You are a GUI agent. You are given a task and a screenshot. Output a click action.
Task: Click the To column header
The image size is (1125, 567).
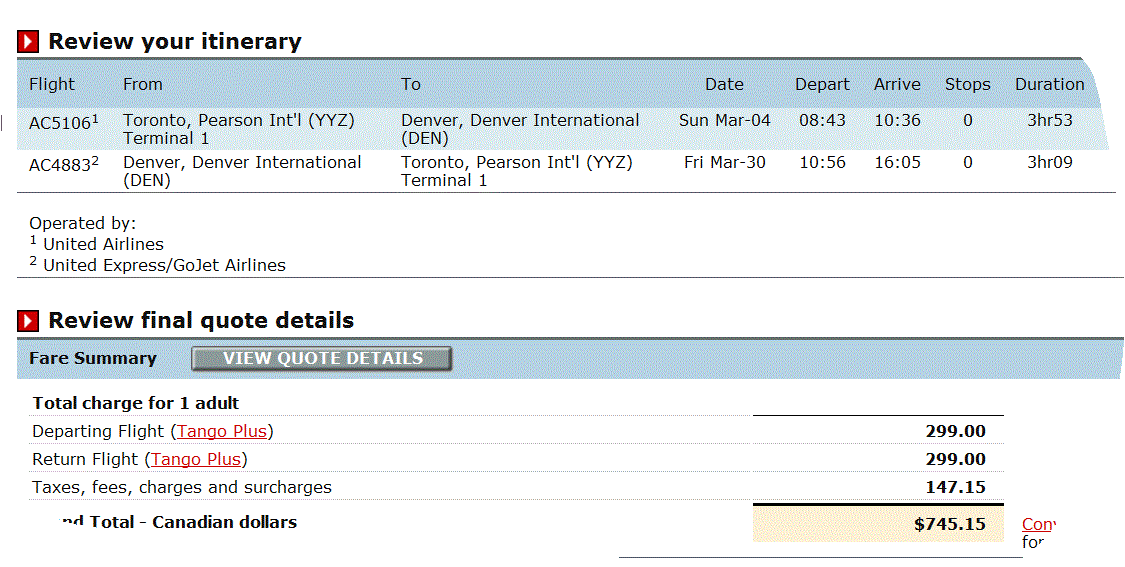(410, 84)
